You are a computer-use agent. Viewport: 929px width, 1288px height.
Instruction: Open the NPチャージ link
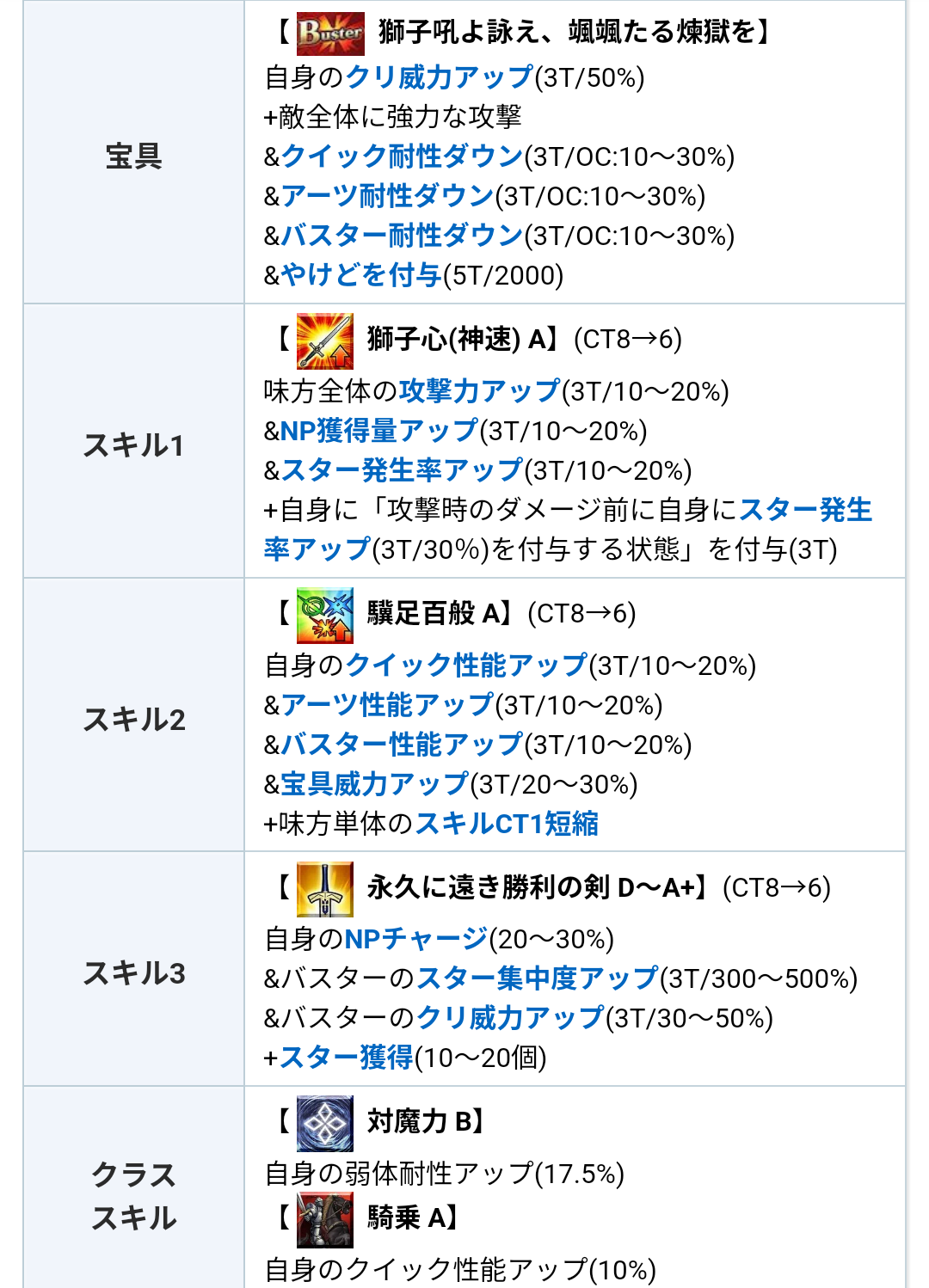coord(416,939)
